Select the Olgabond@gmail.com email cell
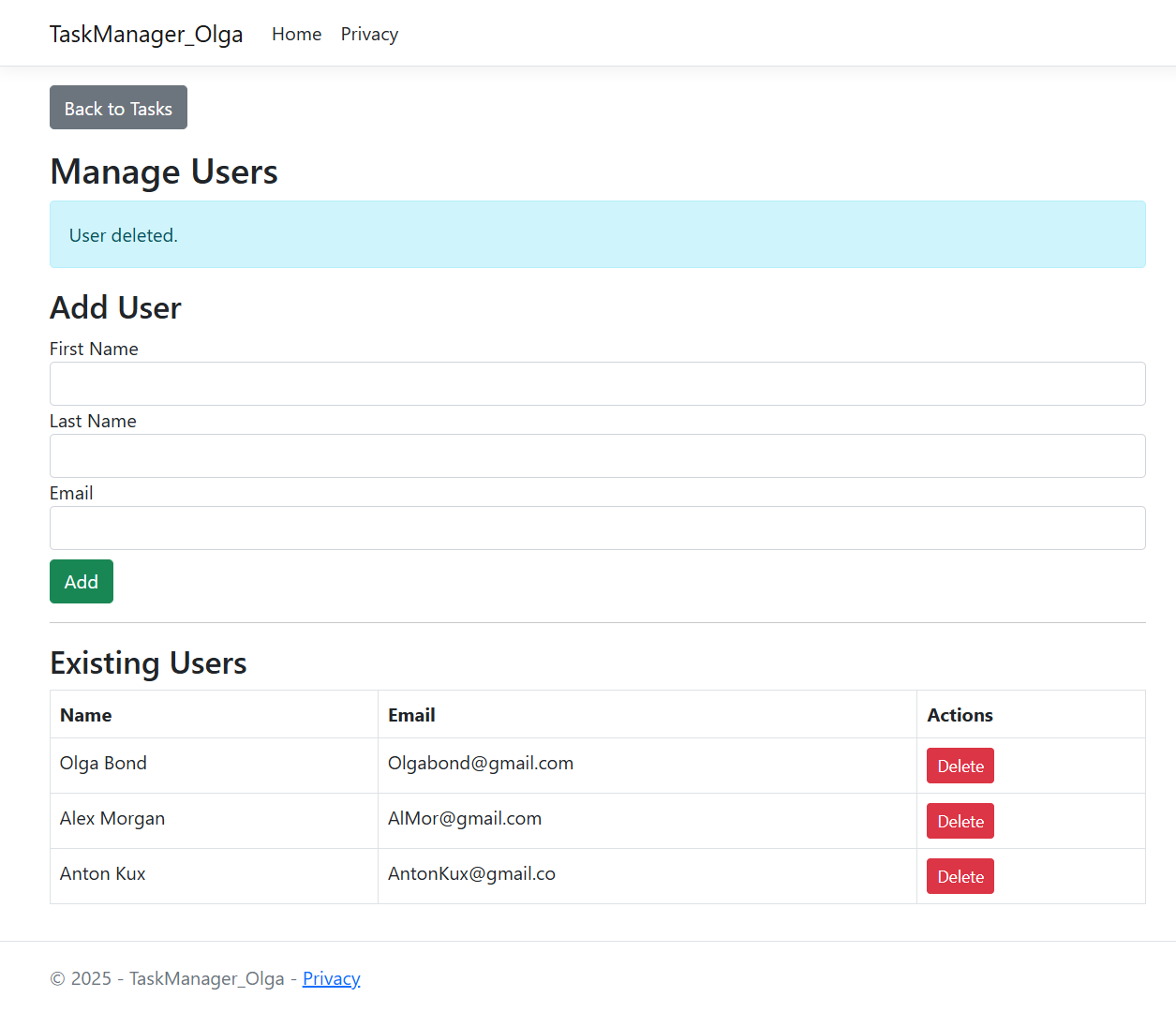Viewport: 1176px width, 1012px height. click(481, 764)
